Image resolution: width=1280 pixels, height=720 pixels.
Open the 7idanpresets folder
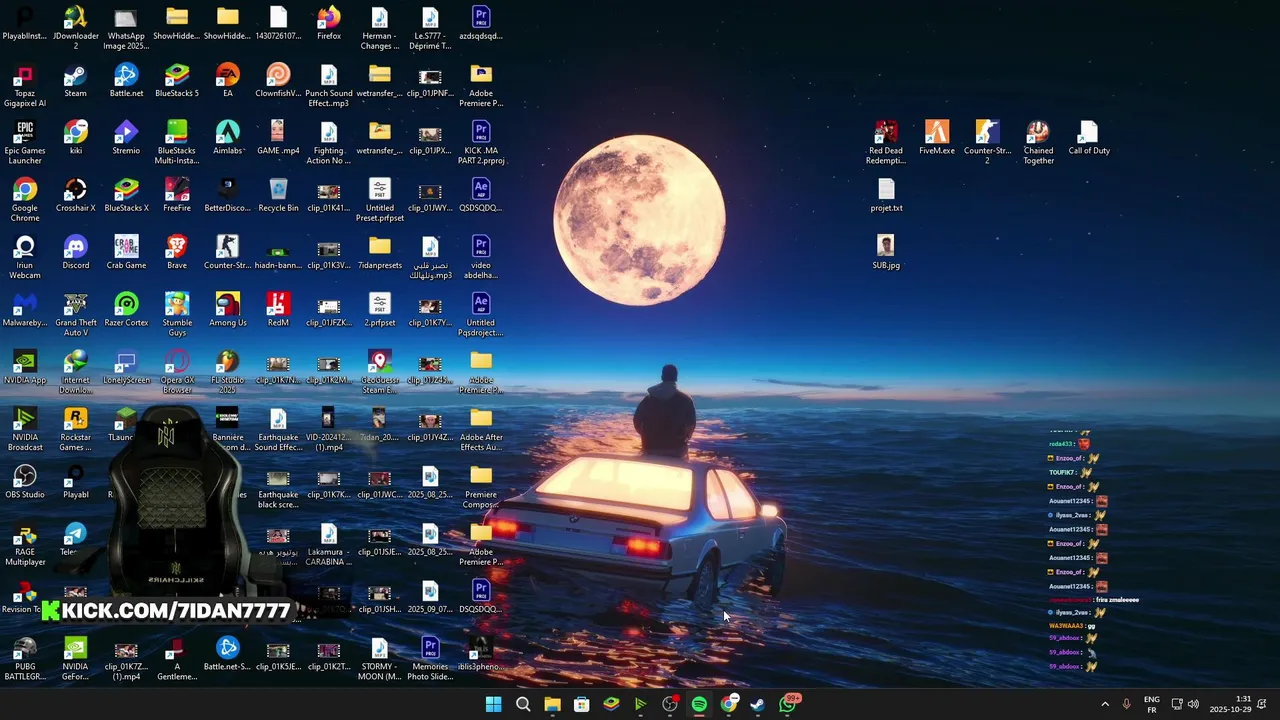pyautogui.click(x=380, y=253)
